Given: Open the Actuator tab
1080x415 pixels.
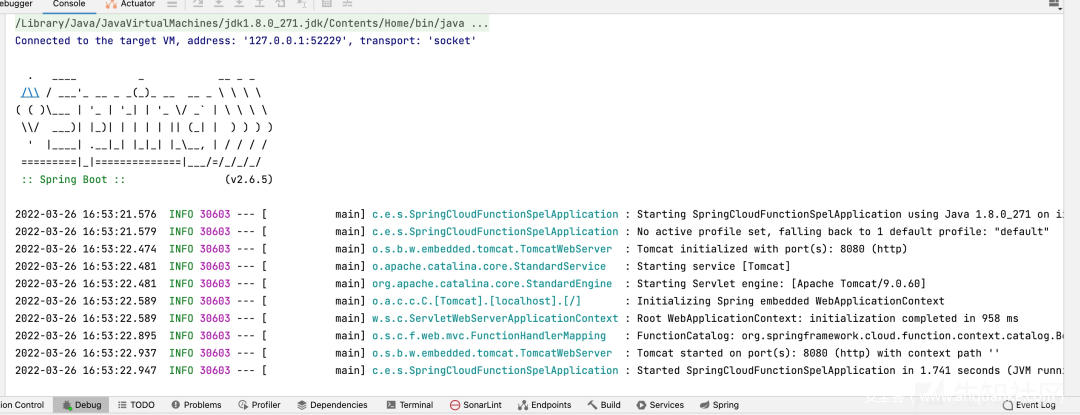Looking at the screenshot, I should [129, 4].
